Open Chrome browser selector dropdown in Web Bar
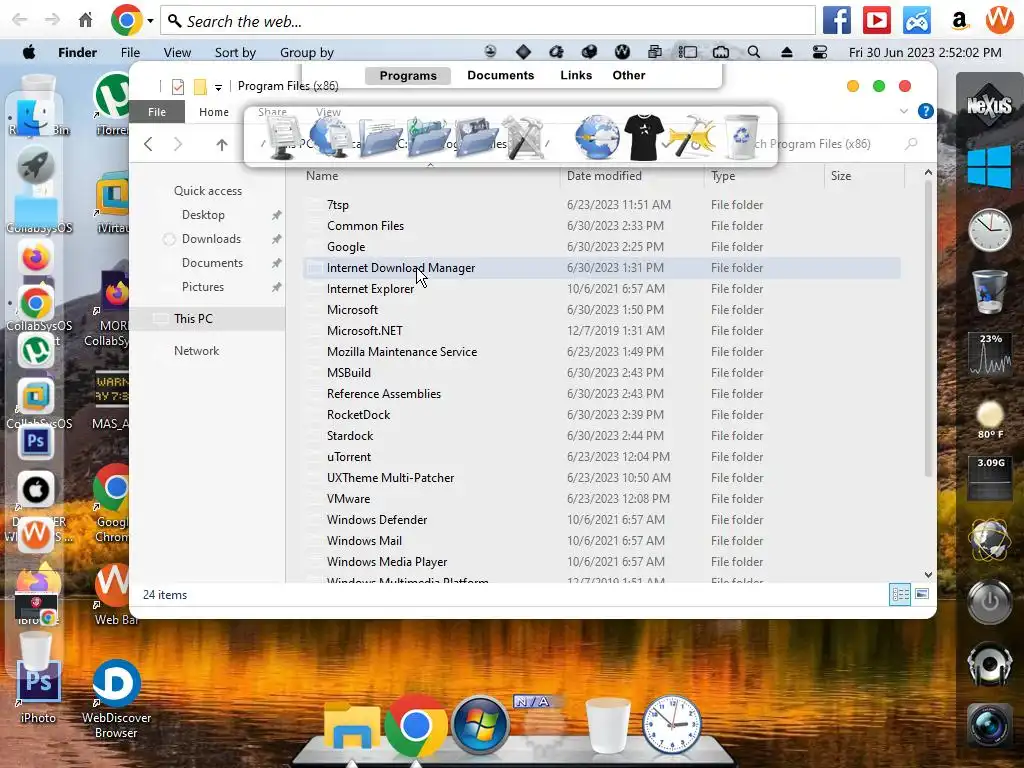 [150, 21]
